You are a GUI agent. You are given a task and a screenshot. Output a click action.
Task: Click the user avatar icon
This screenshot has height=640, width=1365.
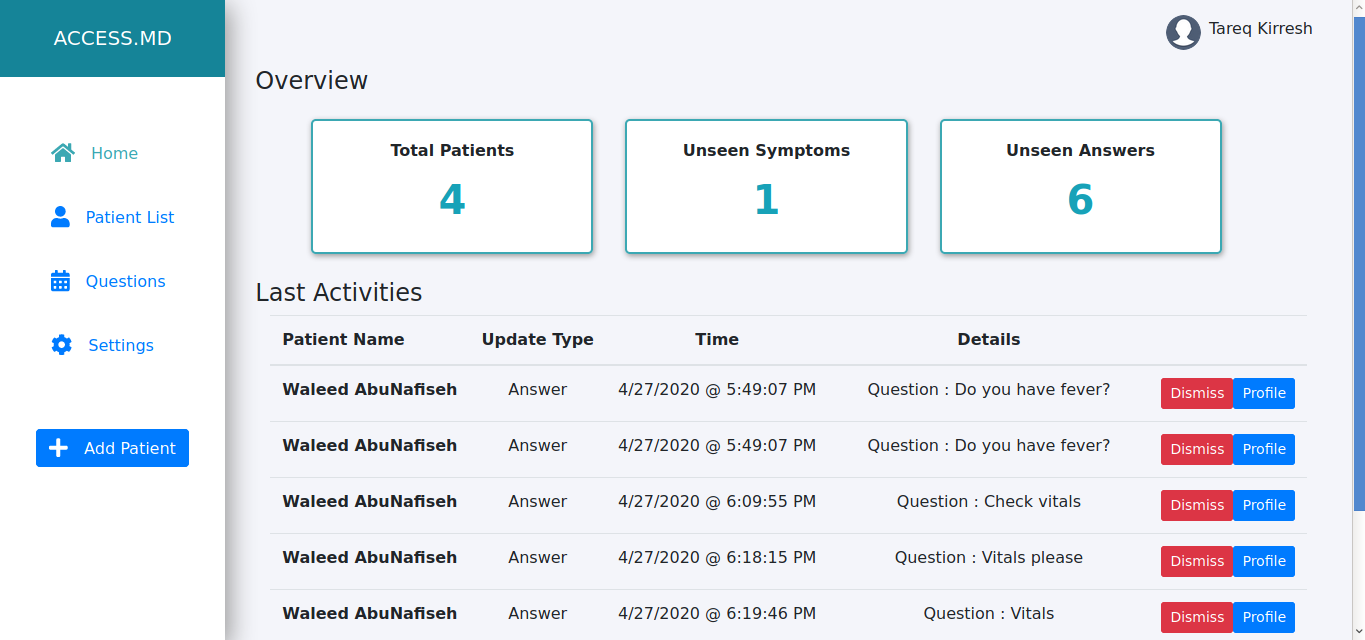point(1183,32)
